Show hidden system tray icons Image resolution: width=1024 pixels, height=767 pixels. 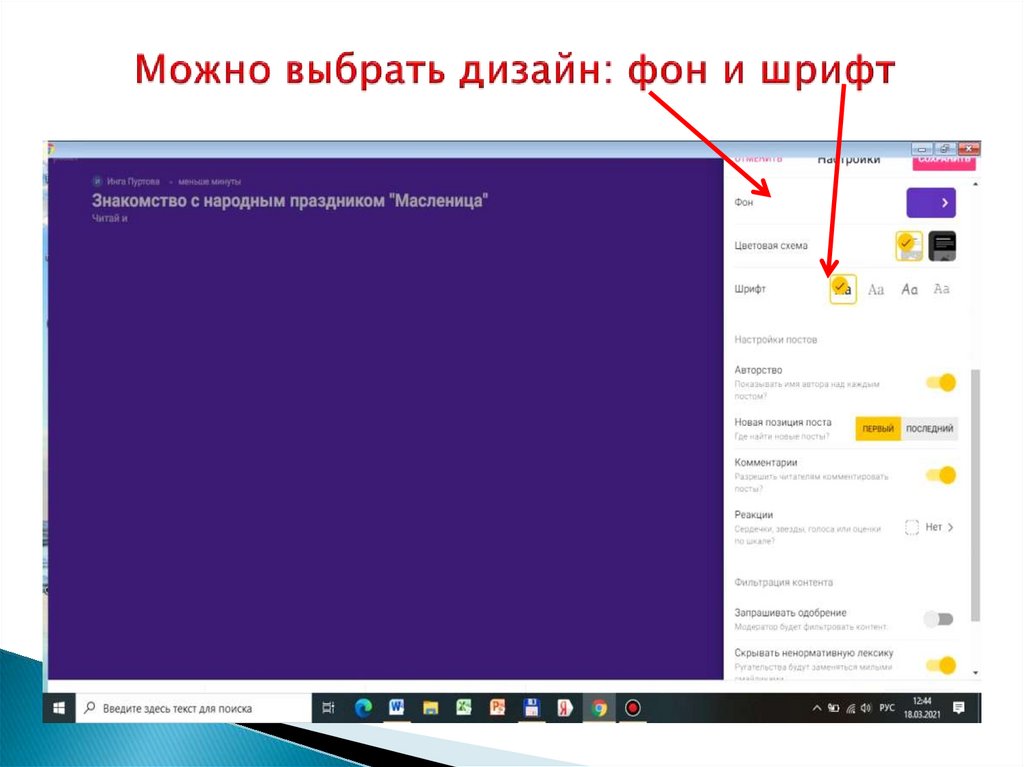tap(817, 708)
